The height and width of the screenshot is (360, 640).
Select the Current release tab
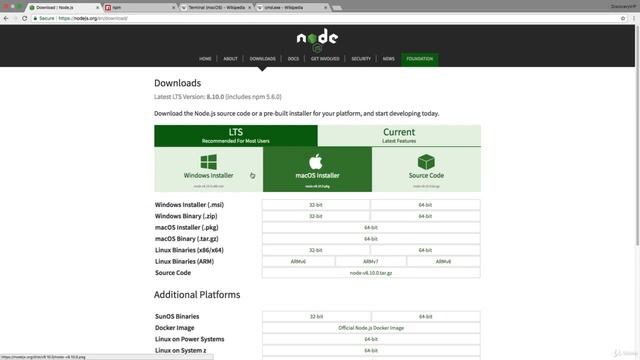pyautogui.click(x=399, y=136)
